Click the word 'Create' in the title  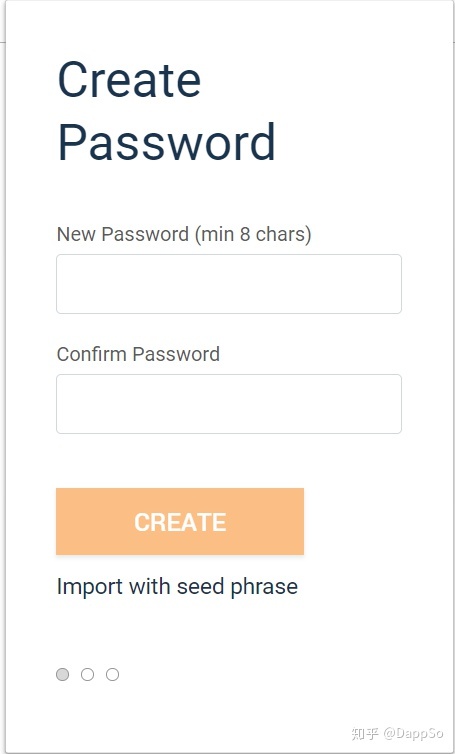tap(129, 80)
